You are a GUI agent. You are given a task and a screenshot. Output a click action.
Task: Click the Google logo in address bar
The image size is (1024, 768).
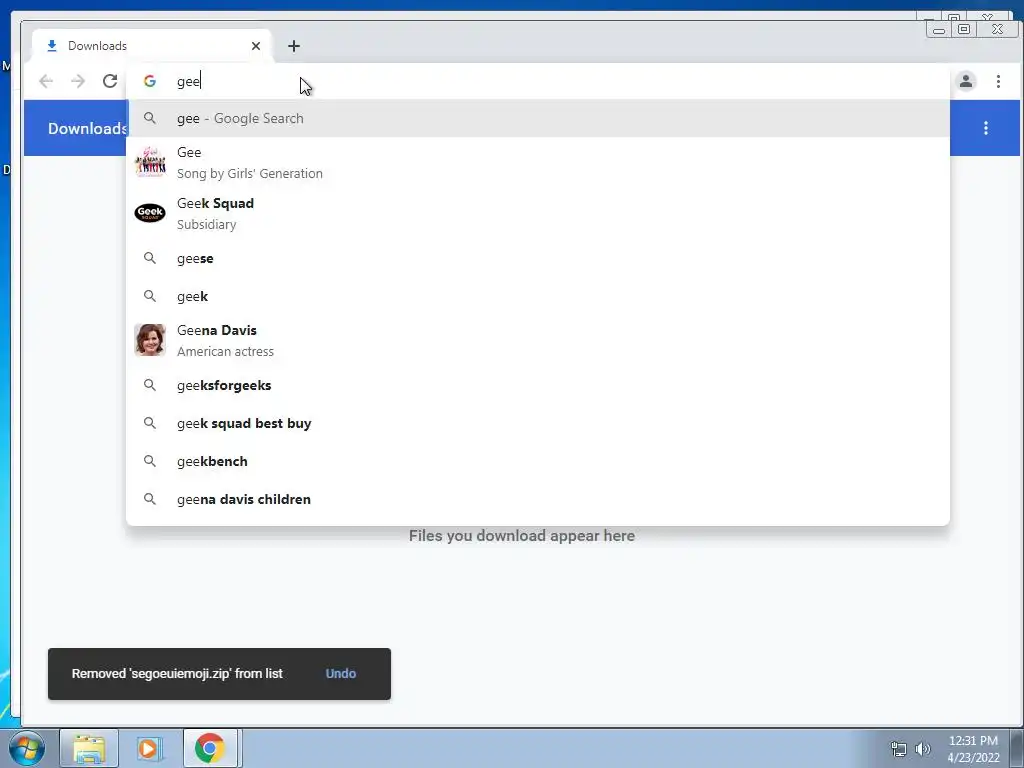[150, 81]
